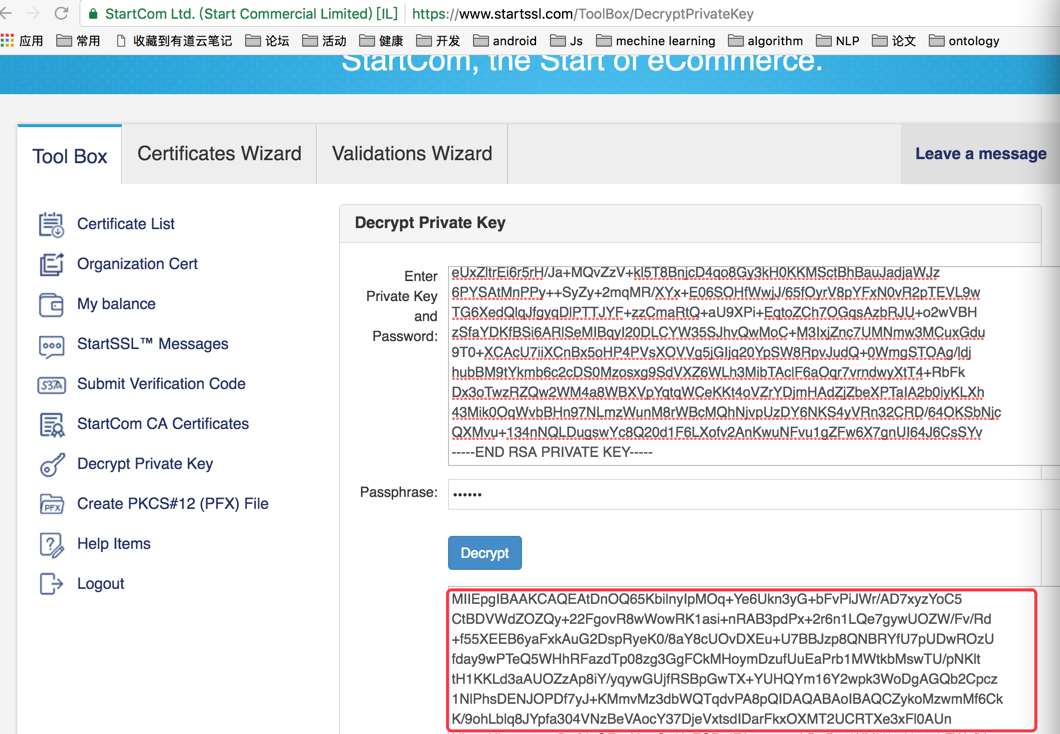This screenshot has width=1060, height=734.
Task: Click the green SSL padlock icon
Action: tap(93, 14)
